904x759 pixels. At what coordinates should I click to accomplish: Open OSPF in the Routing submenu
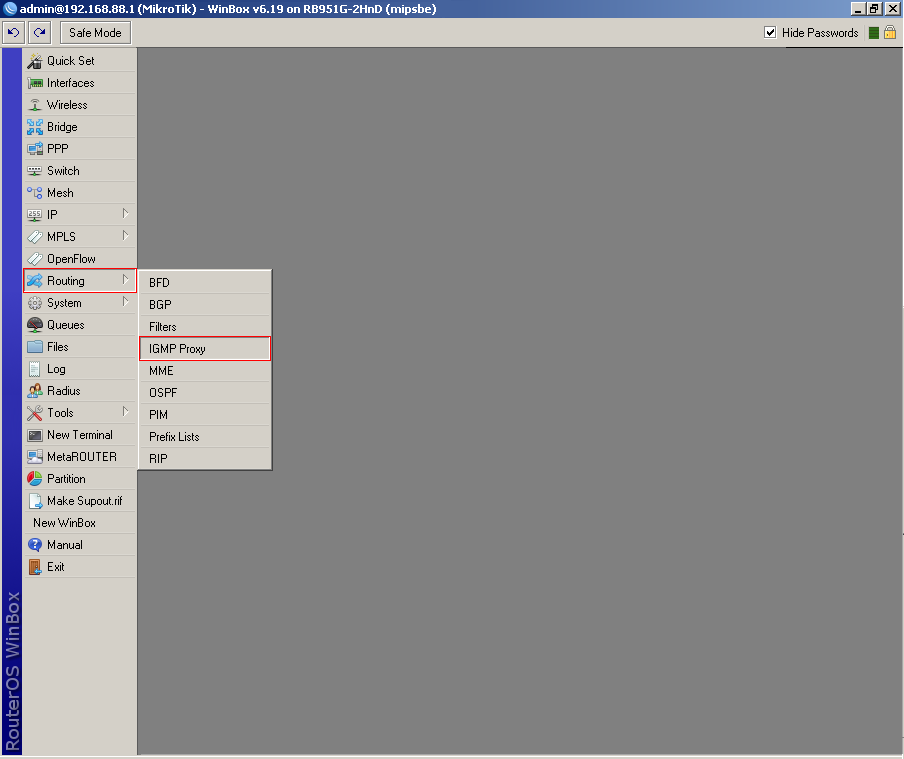(205, 393)
